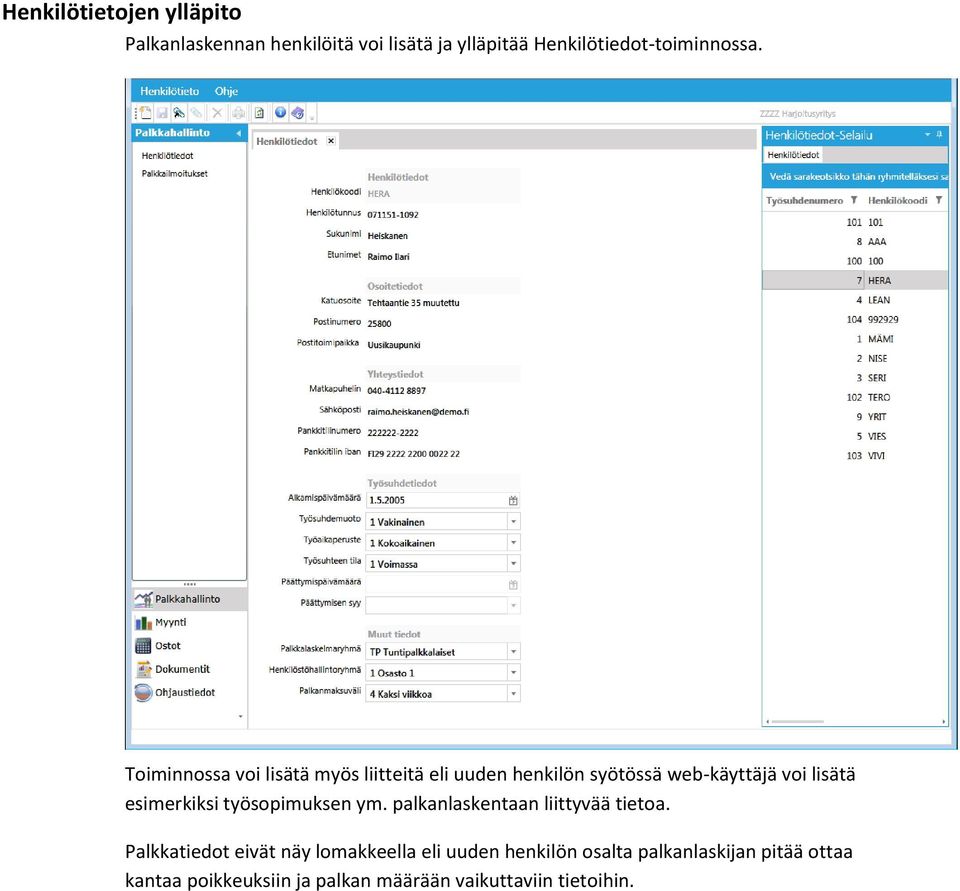The height and width of the screenshot is (891, 960).
Task: Open the Työaikaperuste dropdown
Action: tap(513, 543)
